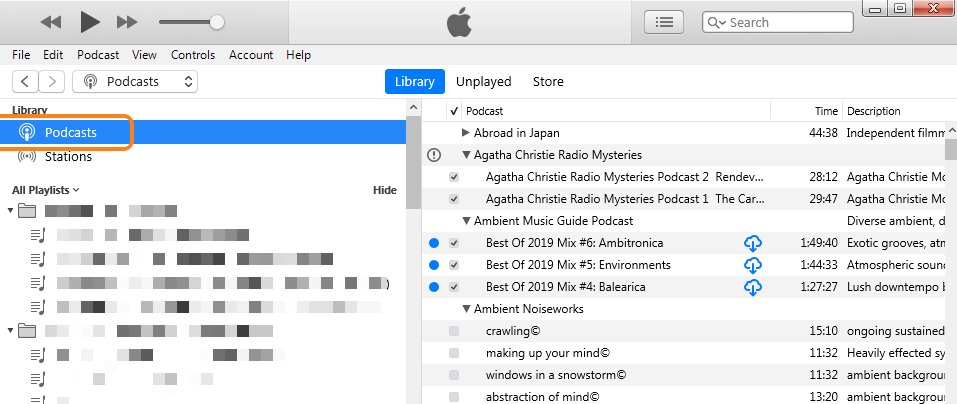Click the first playlist folder icon
This screenshot has height=404, width=957.
[27, 211]
